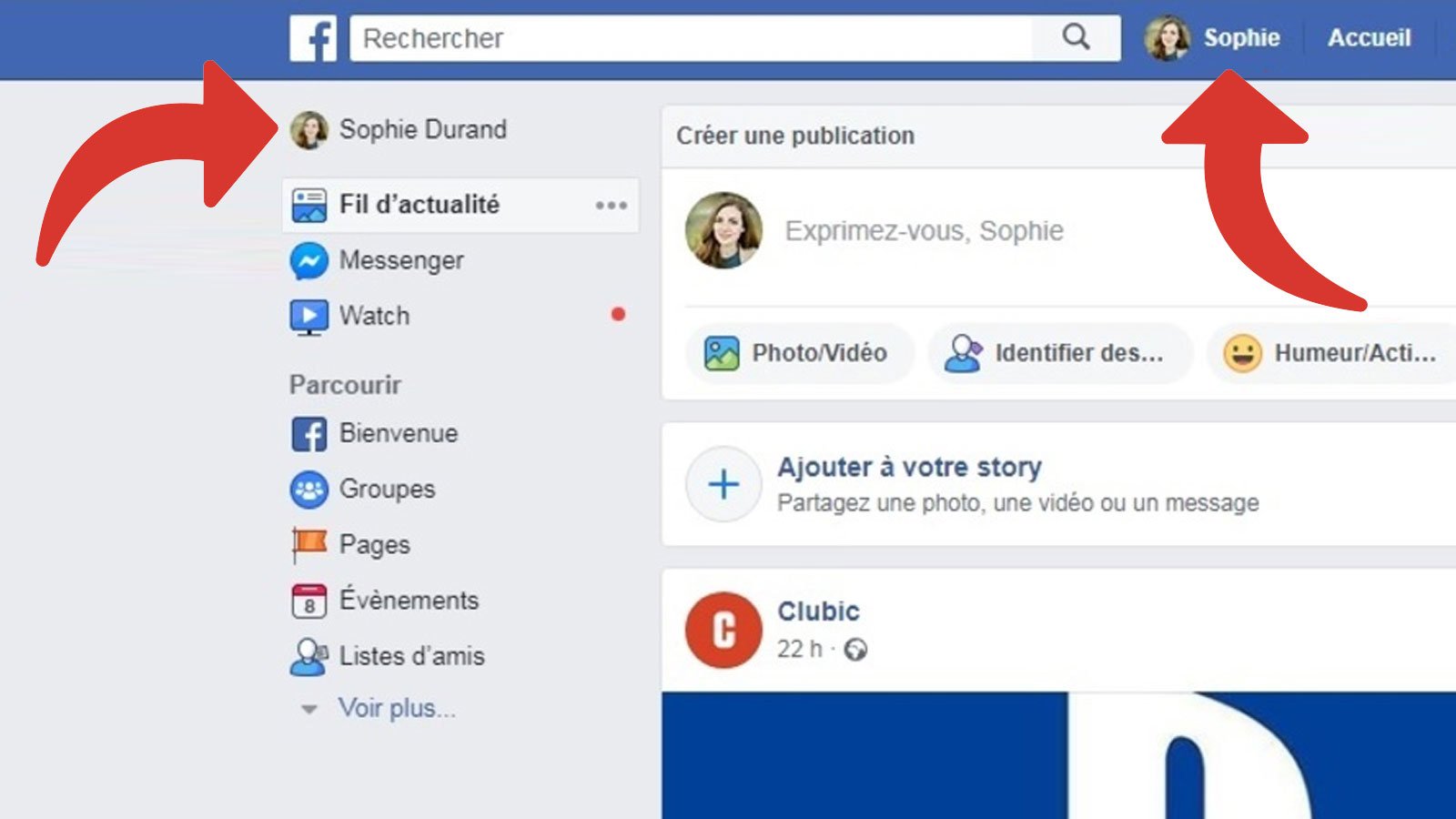Click the Photo/Vidéo icon
The image size is (1456, 819).
click(722, 353)
